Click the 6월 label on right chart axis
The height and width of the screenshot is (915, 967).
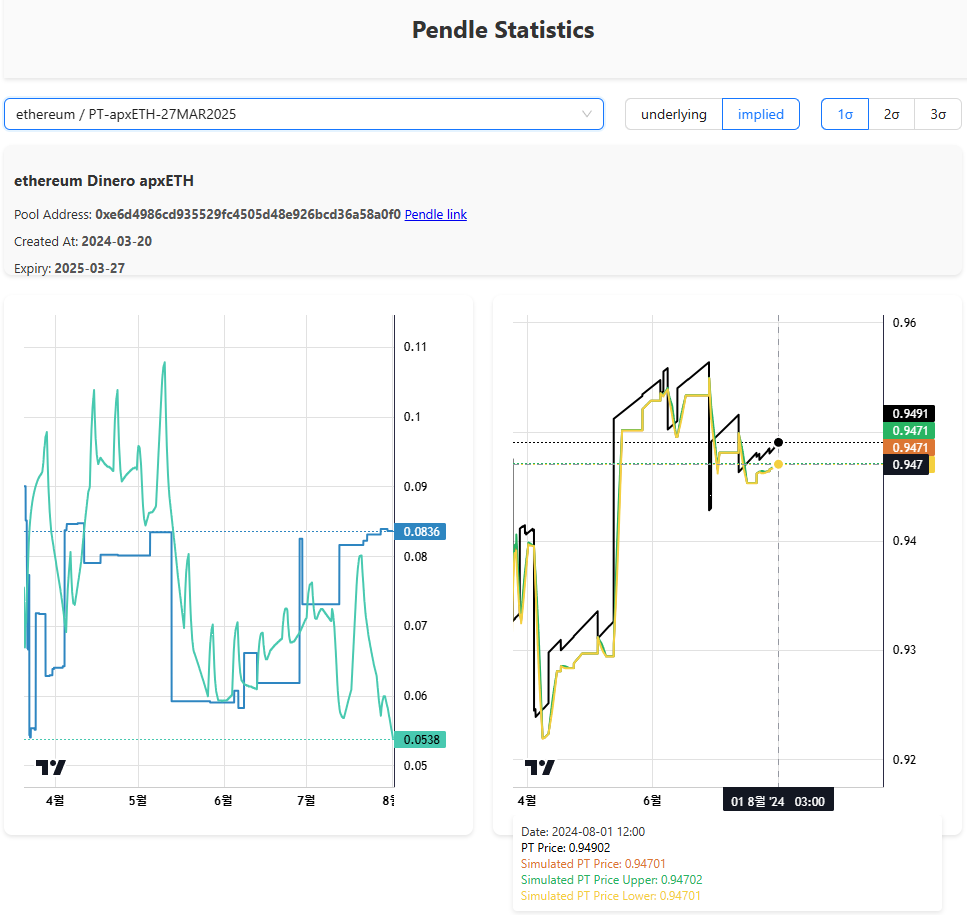tap(652, 800)
